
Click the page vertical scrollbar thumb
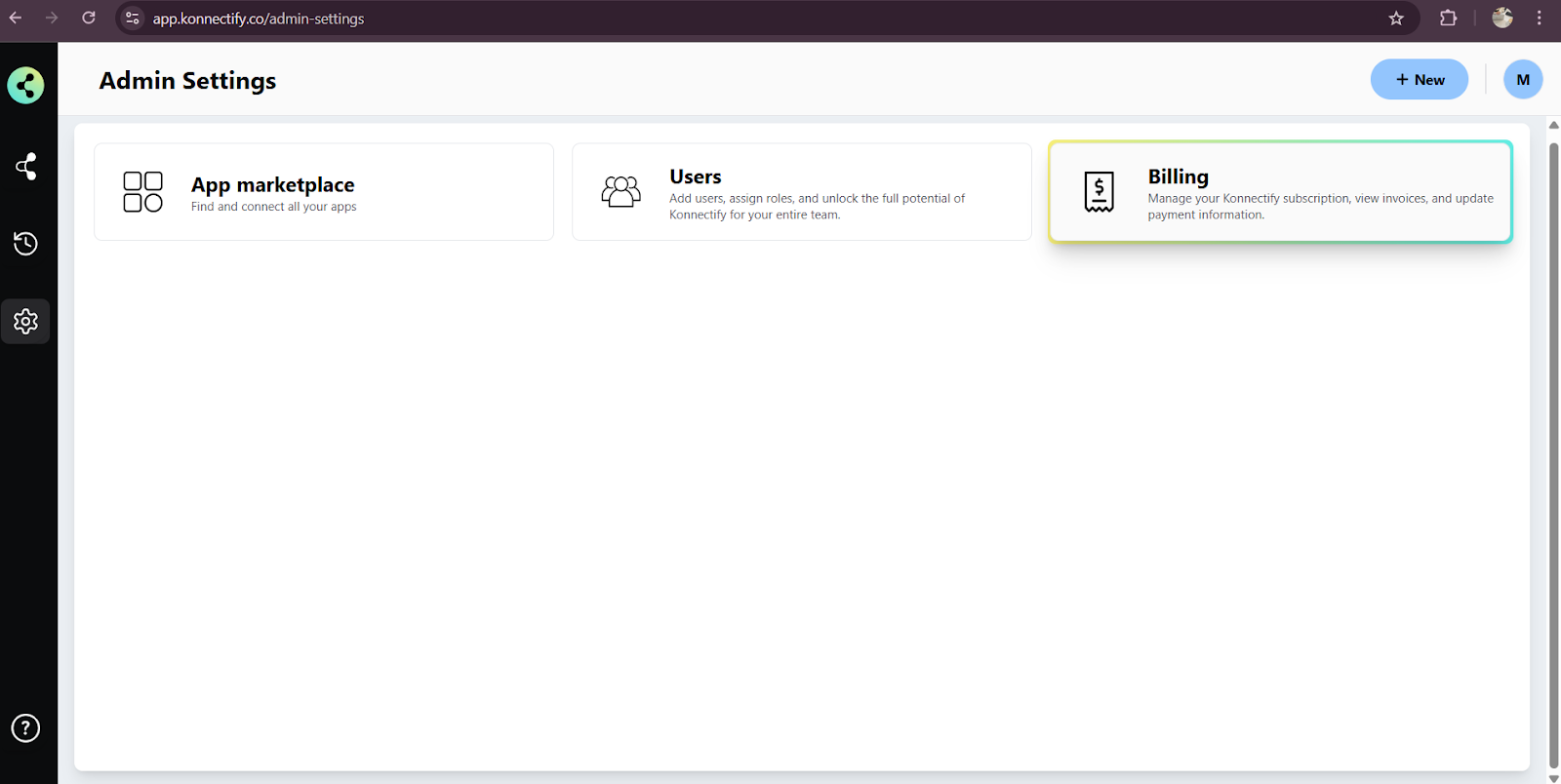[x=1554, y=455]
